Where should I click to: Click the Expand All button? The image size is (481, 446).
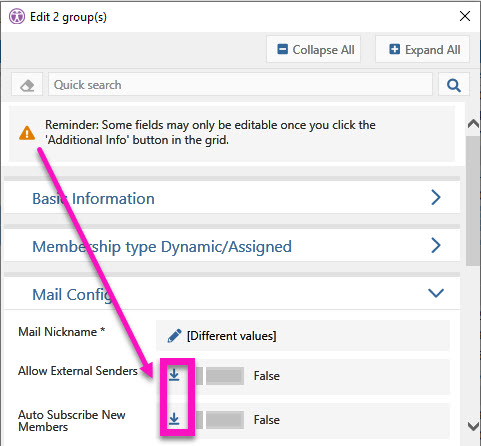tap(423, 50)
